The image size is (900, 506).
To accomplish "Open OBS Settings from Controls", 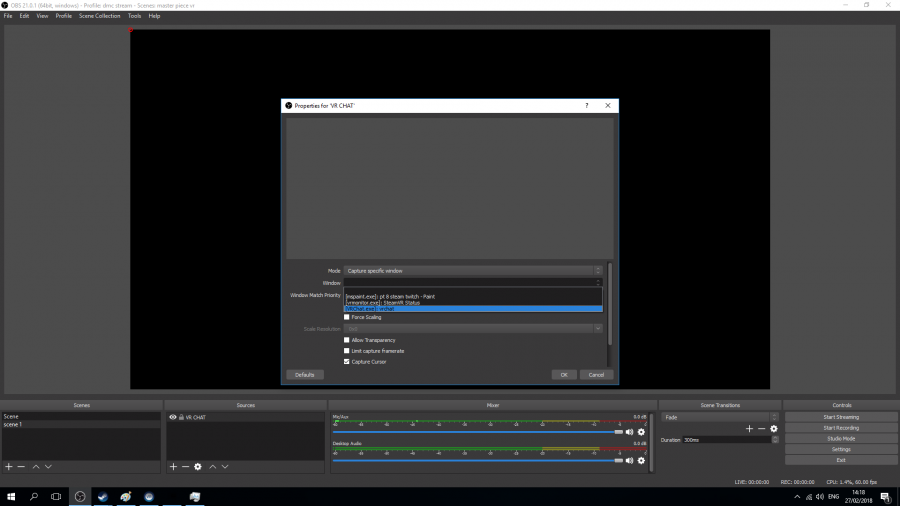I will point(841,449).
